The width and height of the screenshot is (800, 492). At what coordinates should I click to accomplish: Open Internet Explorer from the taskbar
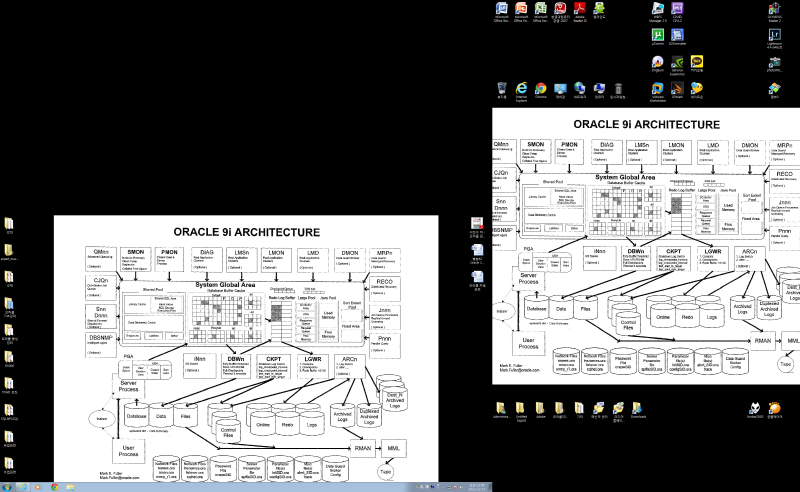point(22,487)
